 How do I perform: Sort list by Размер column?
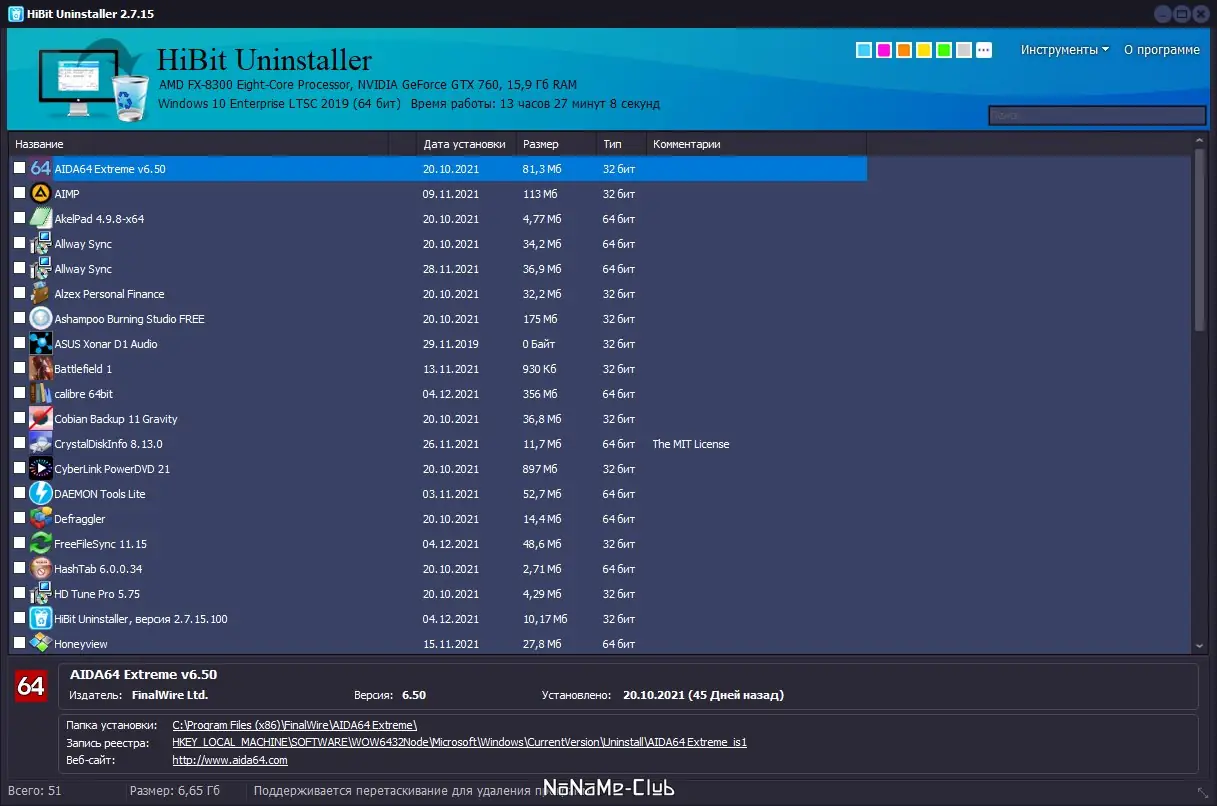click(x=557, y=144)
